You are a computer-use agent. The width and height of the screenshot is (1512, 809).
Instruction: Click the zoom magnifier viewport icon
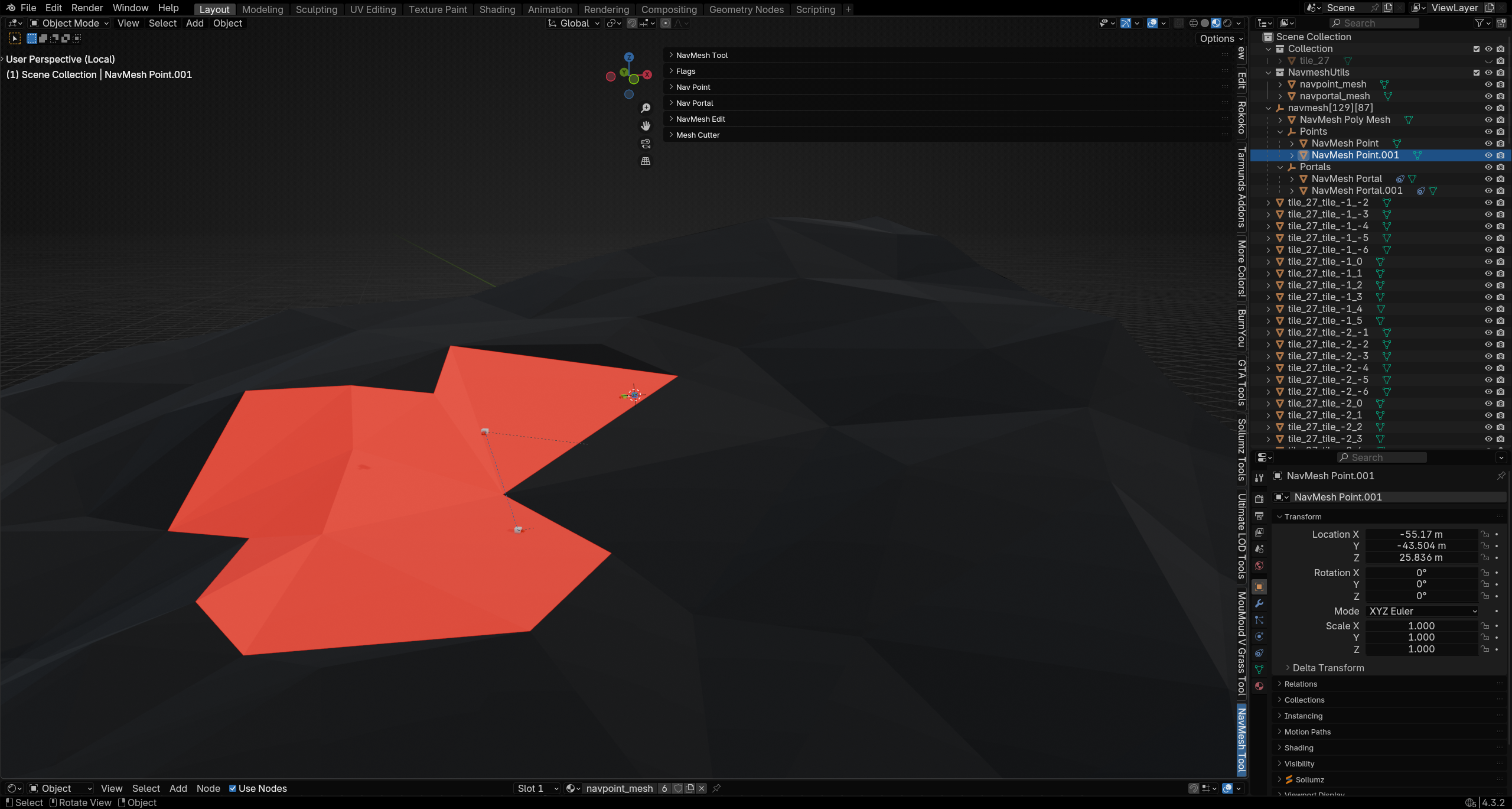pyautogui.click(x=646, y=108)
